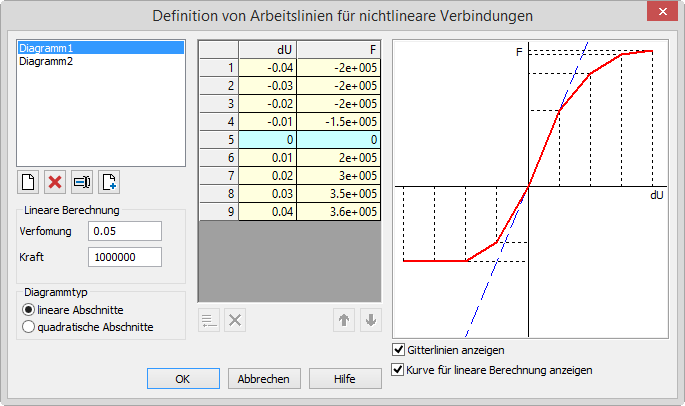
Task: Select the highlighted dU cell in row 5
Action: pyautogui.click(x=268, y=139)
